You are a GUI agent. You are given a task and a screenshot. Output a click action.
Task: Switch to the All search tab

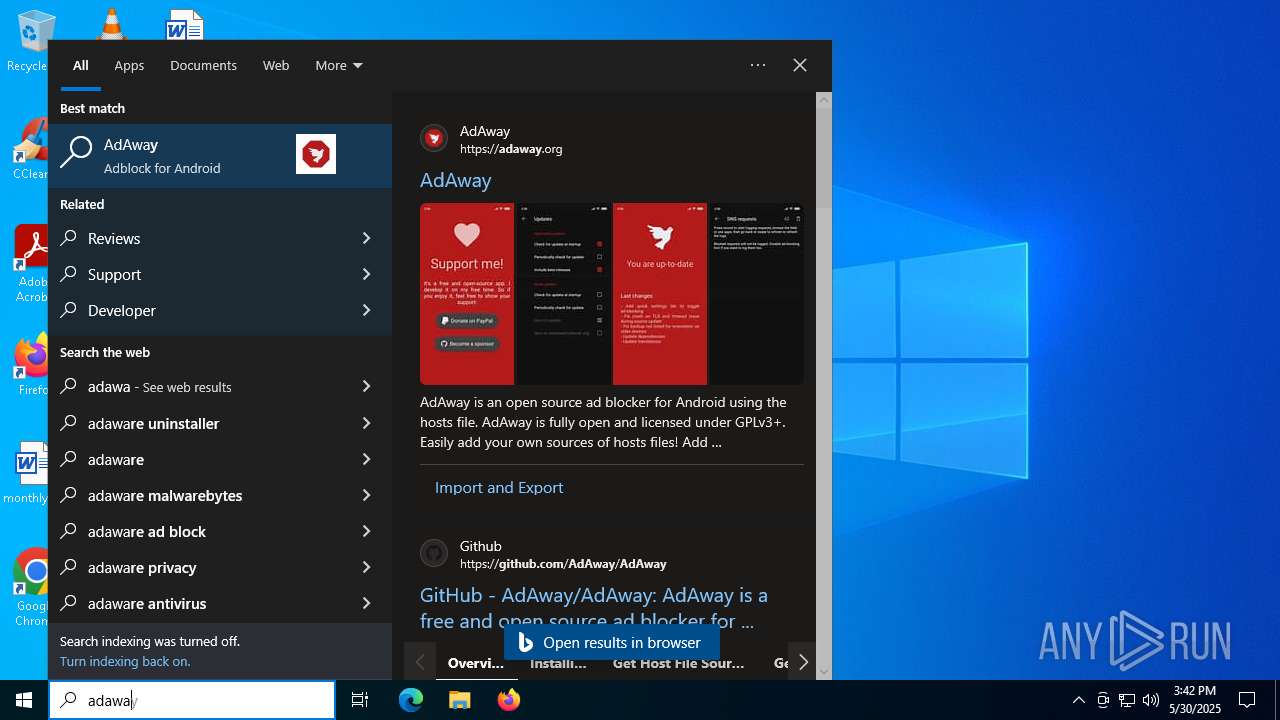point(81,65)
